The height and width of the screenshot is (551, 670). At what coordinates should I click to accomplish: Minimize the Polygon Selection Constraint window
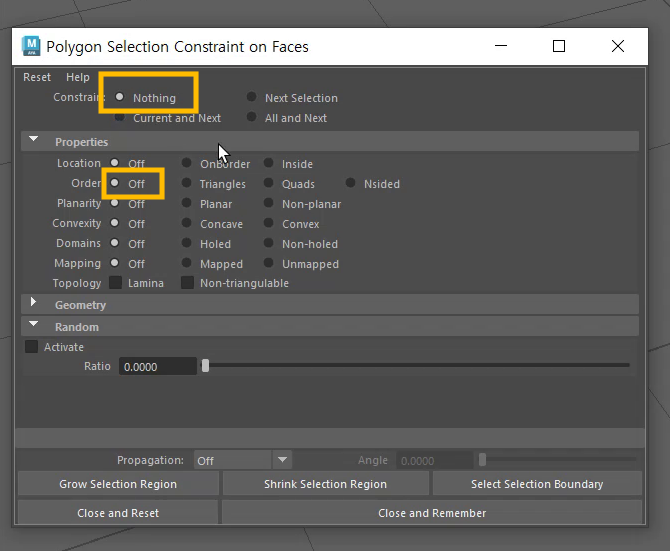(x=501, y=46)
